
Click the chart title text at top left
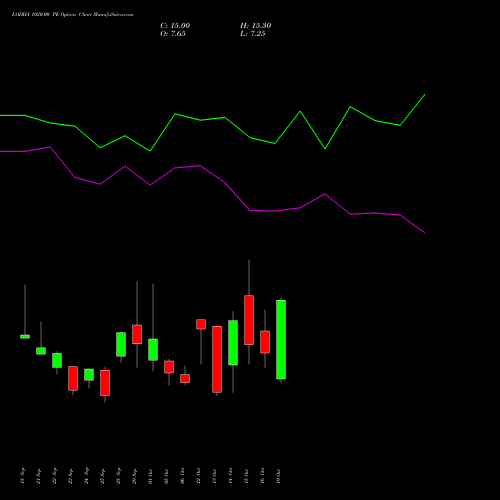72,15
